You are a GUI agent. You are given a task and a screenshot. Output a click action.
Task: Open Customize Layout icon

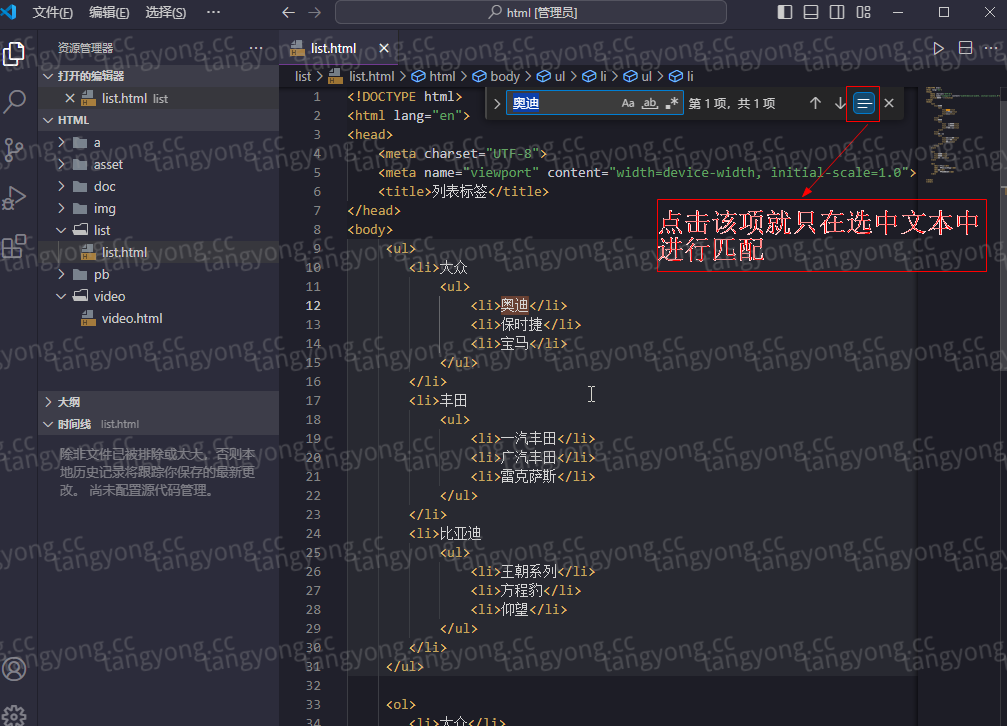click(x=864, y=12)
